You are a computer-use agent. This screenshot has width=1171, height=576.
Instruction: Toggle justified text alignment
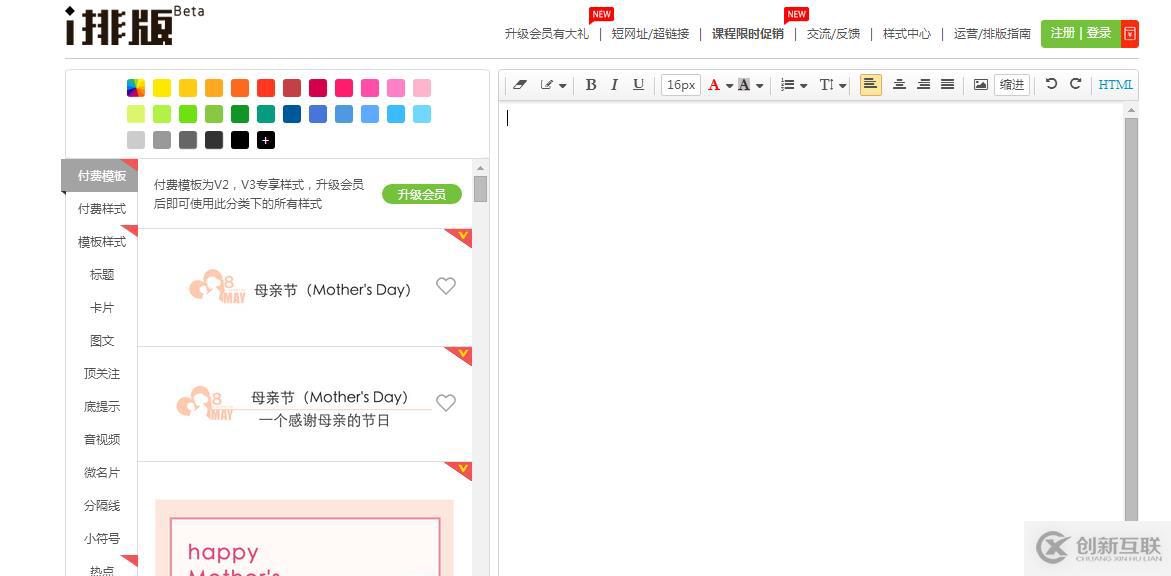(x=948, y=84)
